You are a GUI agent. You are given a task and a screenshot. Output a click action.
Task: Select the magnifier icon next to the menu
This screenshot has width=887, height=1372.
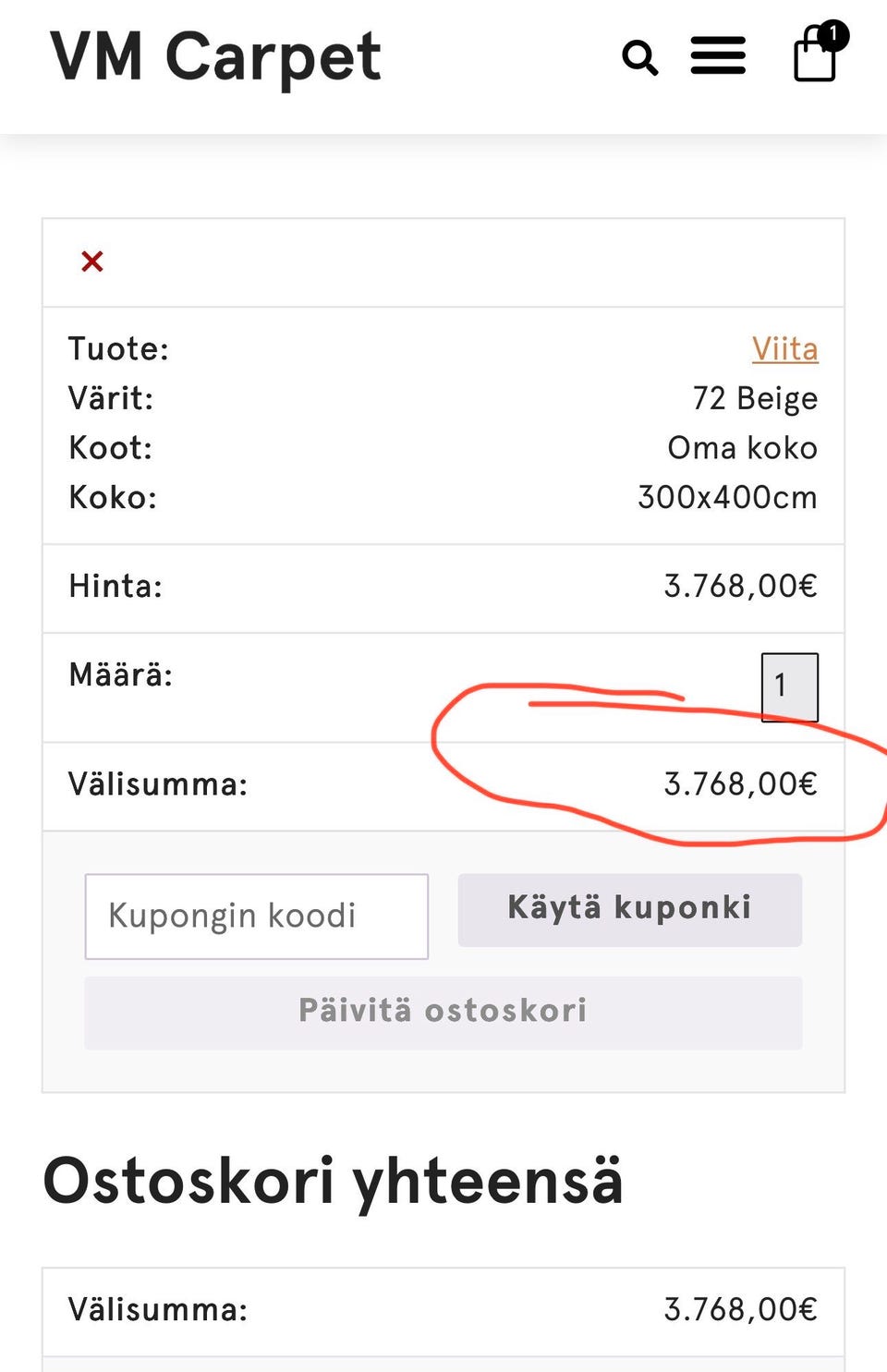point(639,57)
